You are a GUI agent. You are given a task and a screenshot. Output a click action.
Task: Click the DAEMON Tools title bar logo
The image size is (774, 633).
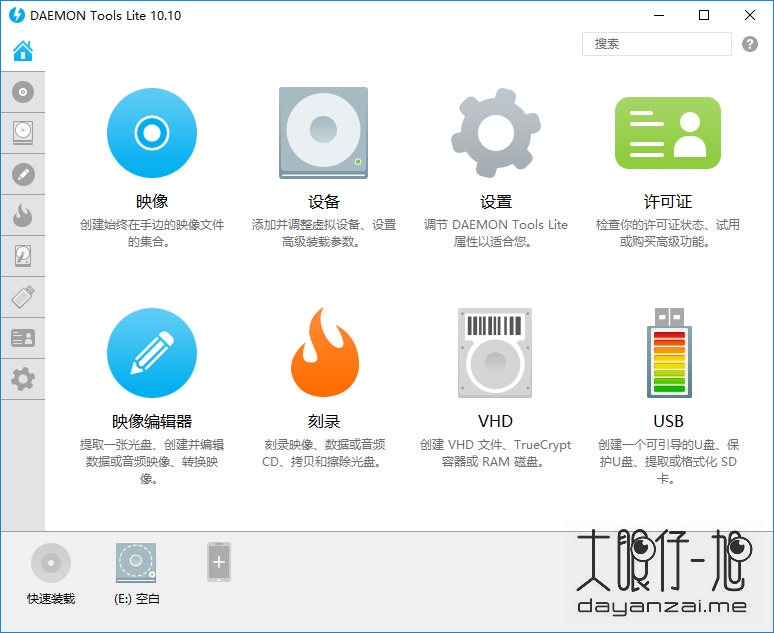point(17,15)
